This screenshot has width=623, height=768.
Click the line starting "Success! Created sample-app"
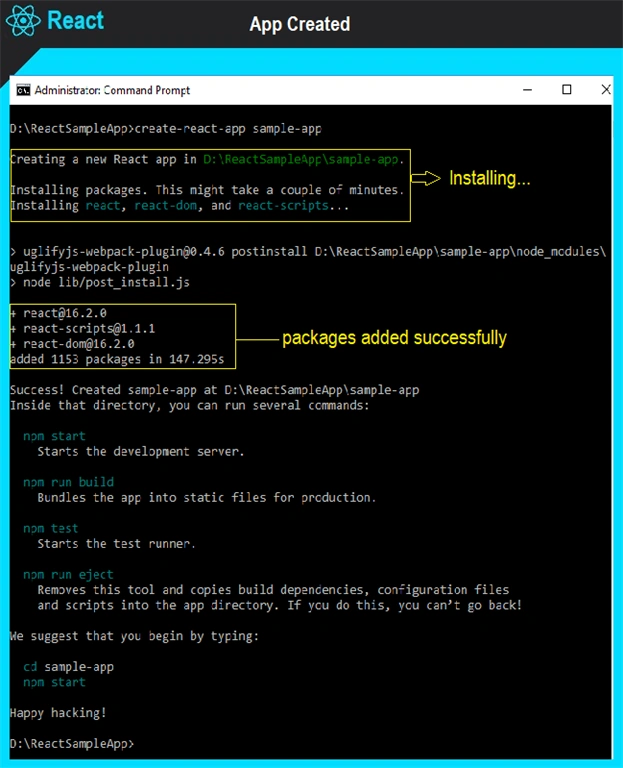[215, 390]
